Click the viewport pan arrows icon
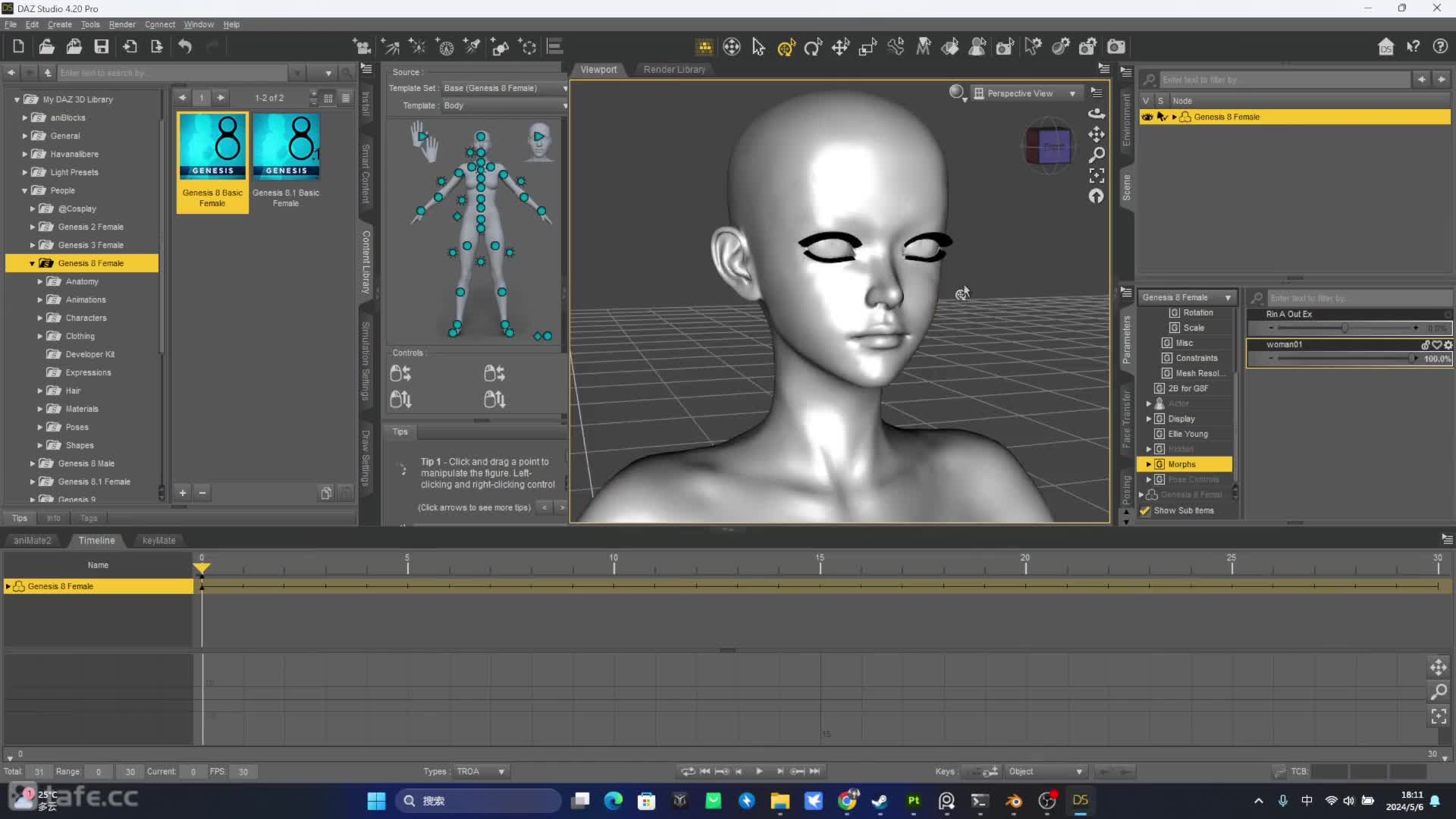 (x=1097, y=134)
